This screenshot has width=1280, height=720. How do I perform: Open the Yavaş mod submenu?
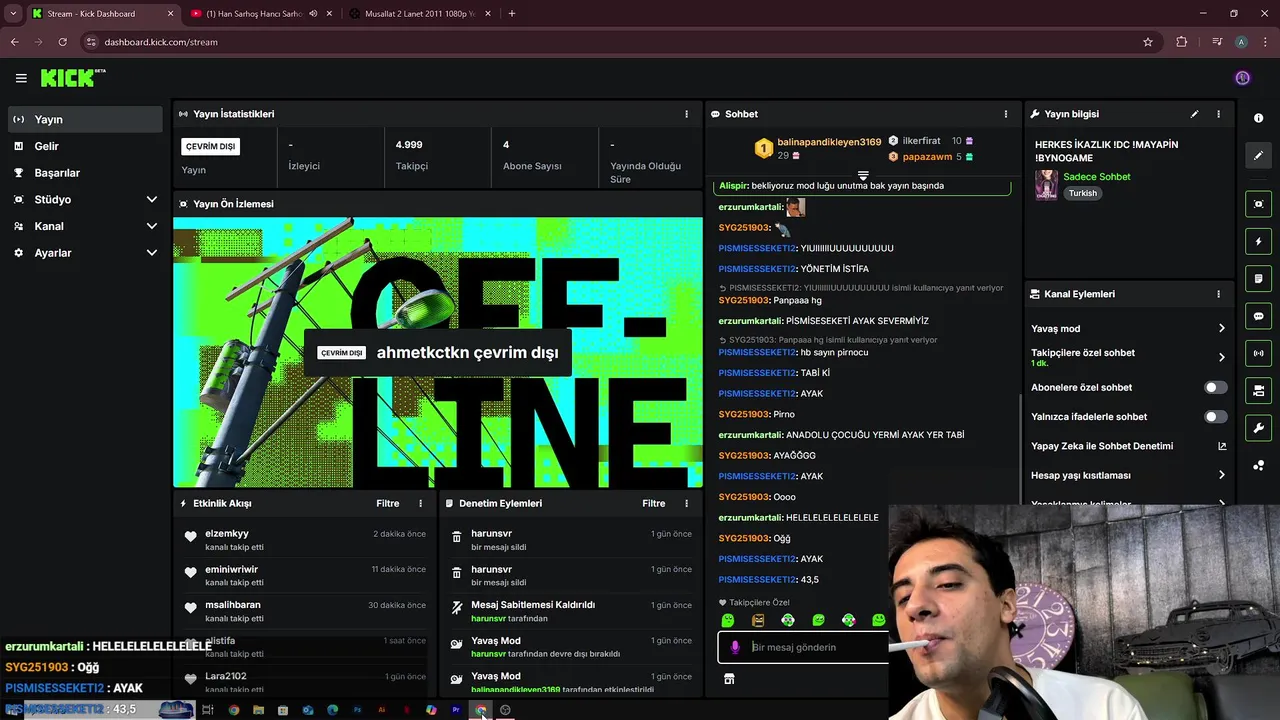(1128, 328)
